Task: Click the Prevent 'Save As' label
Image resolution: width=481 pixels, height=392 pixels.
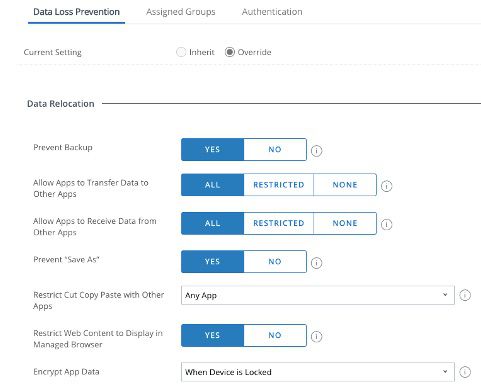Action: [x=66, y=260]
